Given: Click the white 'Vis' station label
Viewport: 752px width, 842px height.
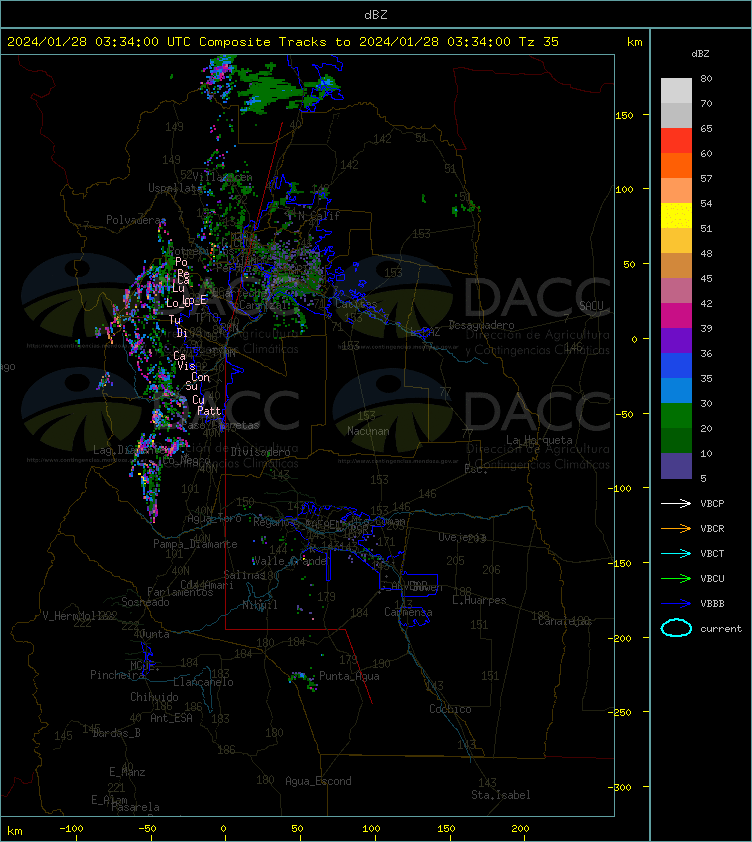Looking at the screenshot, I should coord(186,366).
